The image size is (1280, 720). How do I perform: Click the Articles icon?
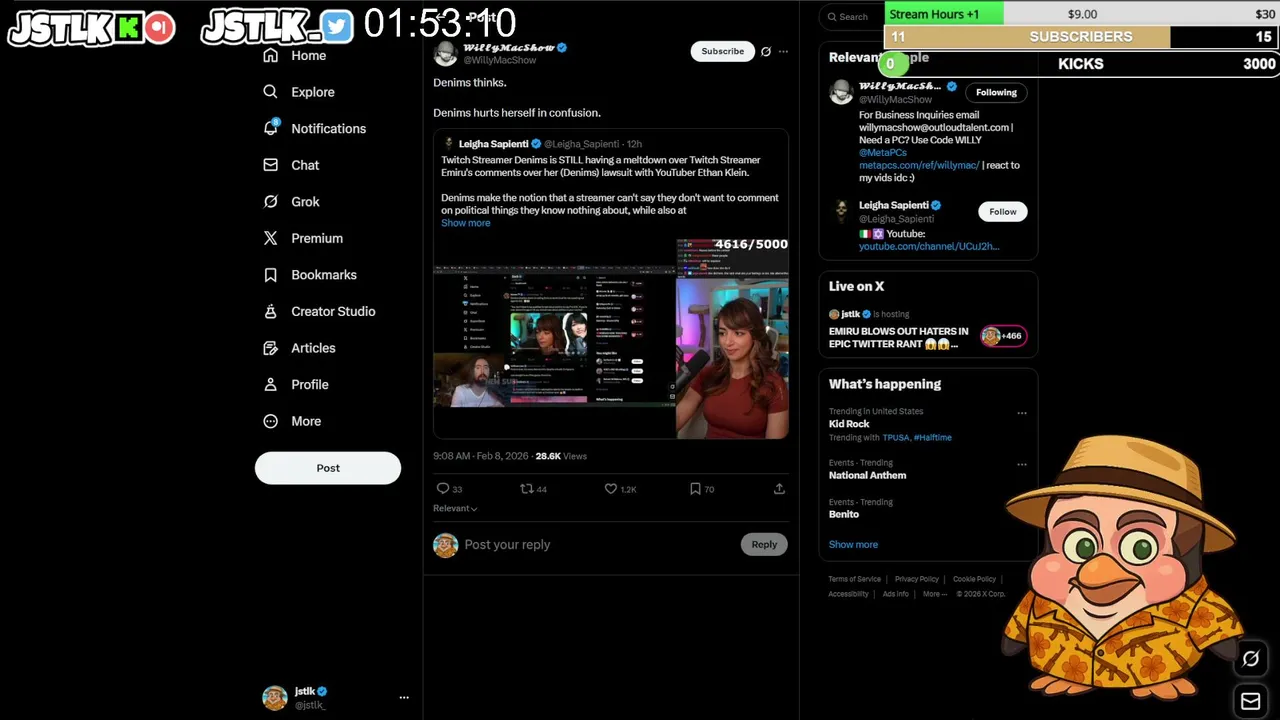coord(270,348)
